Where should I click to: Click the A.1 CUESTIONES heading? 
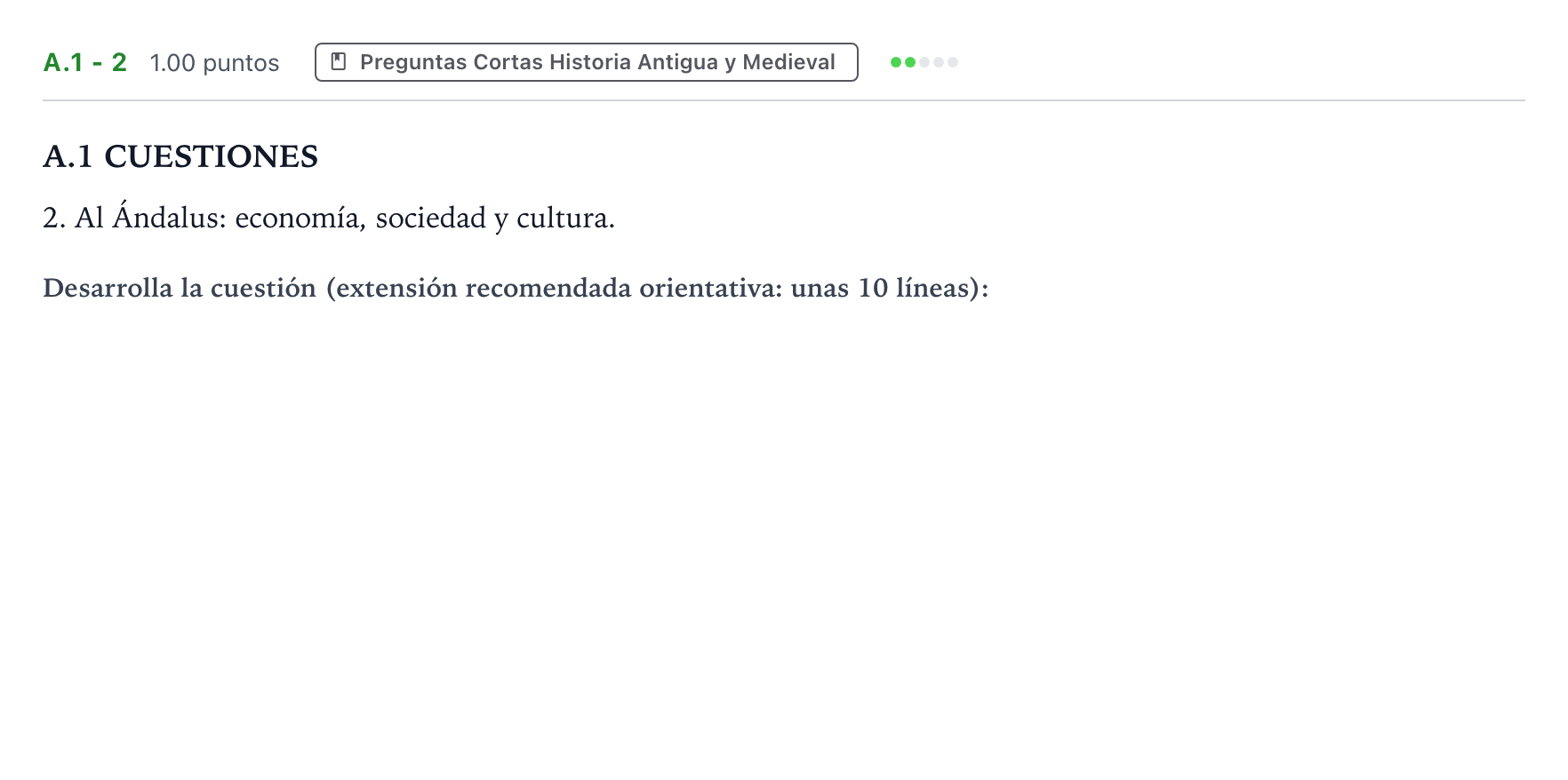click(x=180, y=156)
